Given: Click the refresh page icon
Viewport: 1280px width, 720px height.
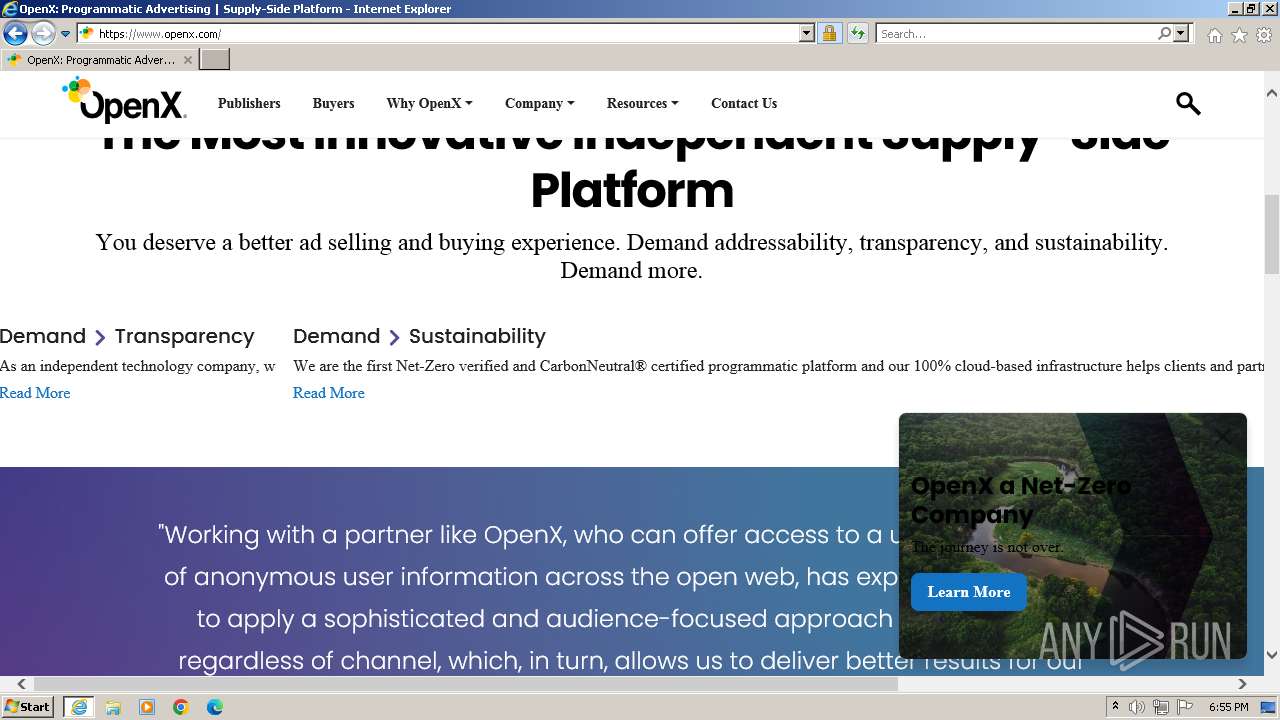Looking at the screenshot, I should 858,34.
